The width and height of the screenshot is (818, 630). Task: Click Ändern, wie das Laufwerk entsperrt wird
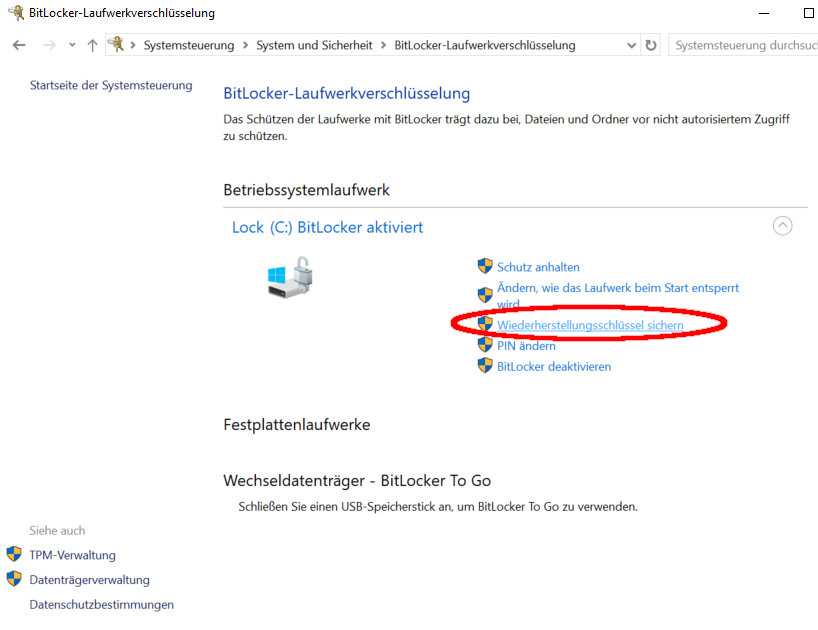click(618, 295)
